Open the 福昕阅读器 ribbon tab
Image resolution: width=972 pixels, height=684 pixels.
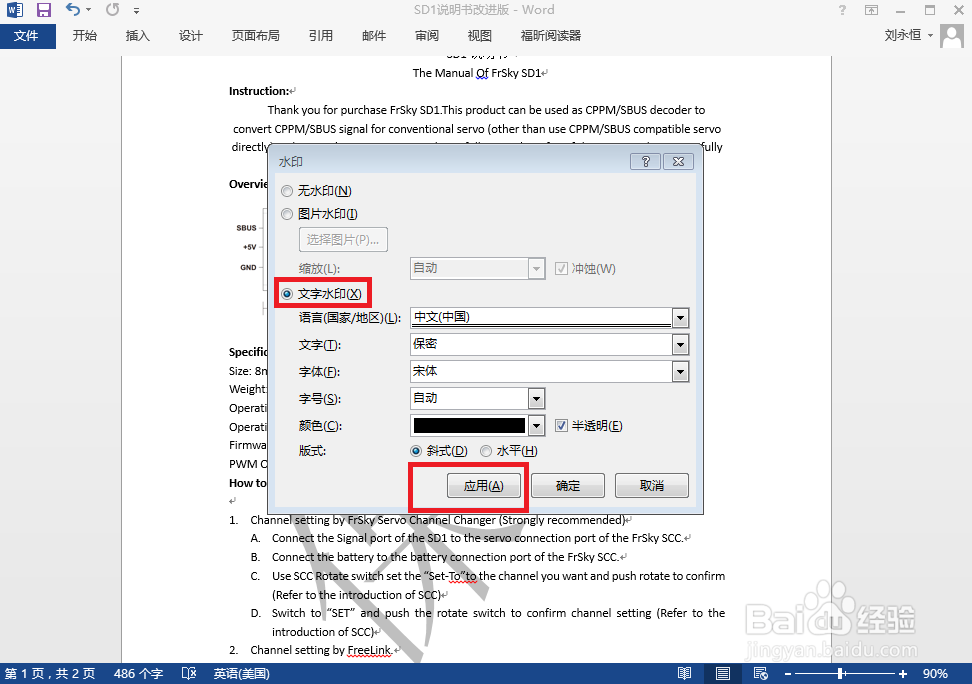click(550, 36)
